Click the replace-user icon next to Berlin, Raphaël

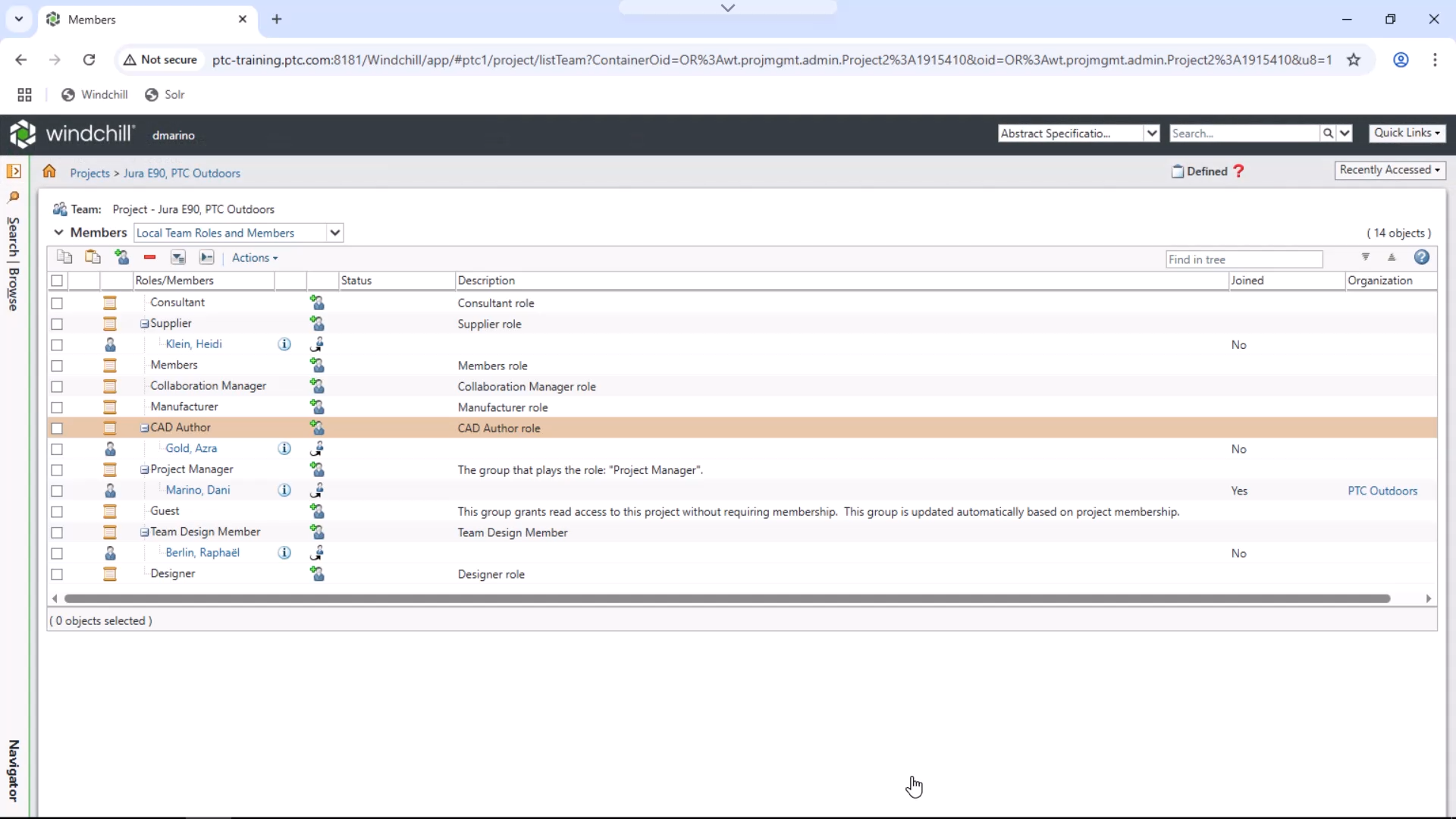[317, 553]
